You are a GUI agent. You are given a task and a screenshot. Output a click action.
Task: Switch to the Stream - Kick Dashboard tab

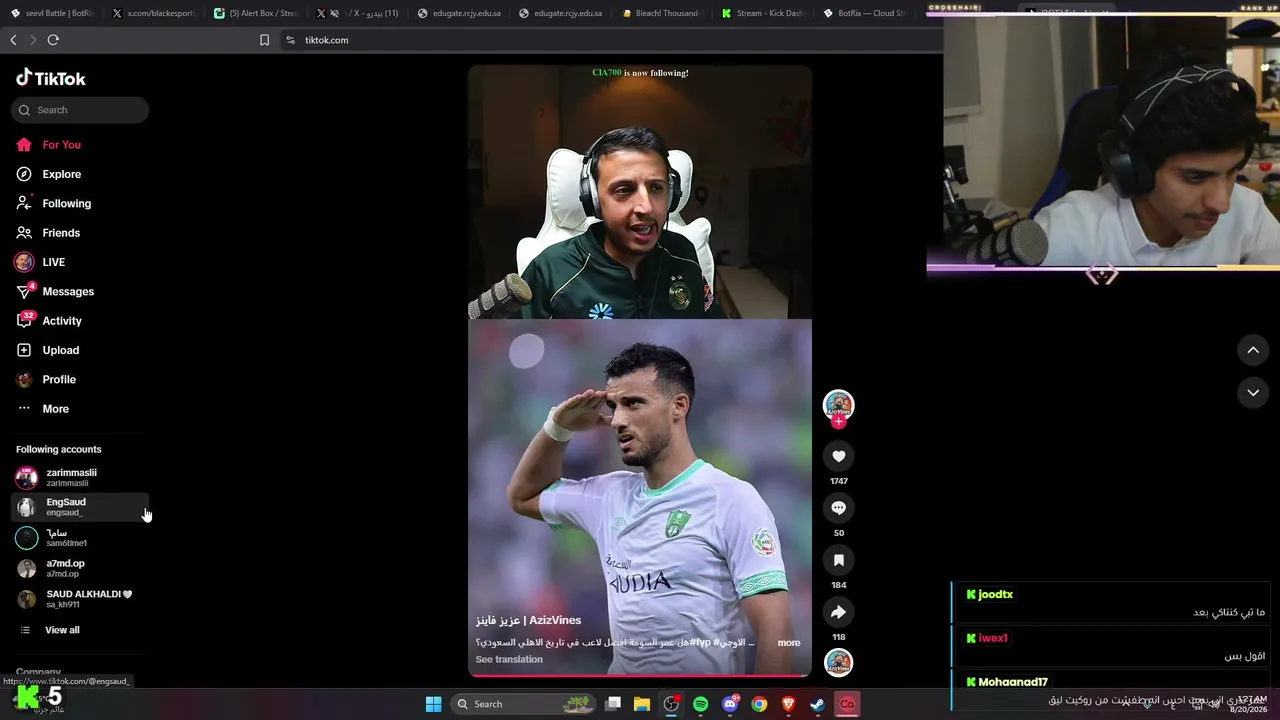(x=763, y=13)
